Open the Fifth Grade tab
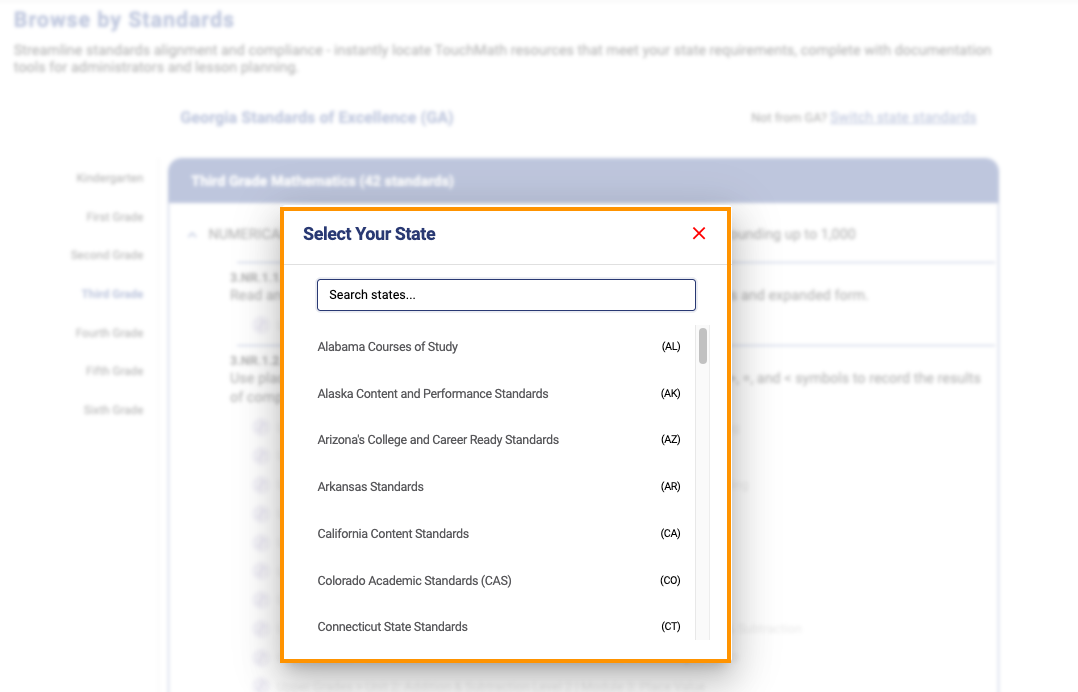The image size is (1078, 692). (114, 371)
